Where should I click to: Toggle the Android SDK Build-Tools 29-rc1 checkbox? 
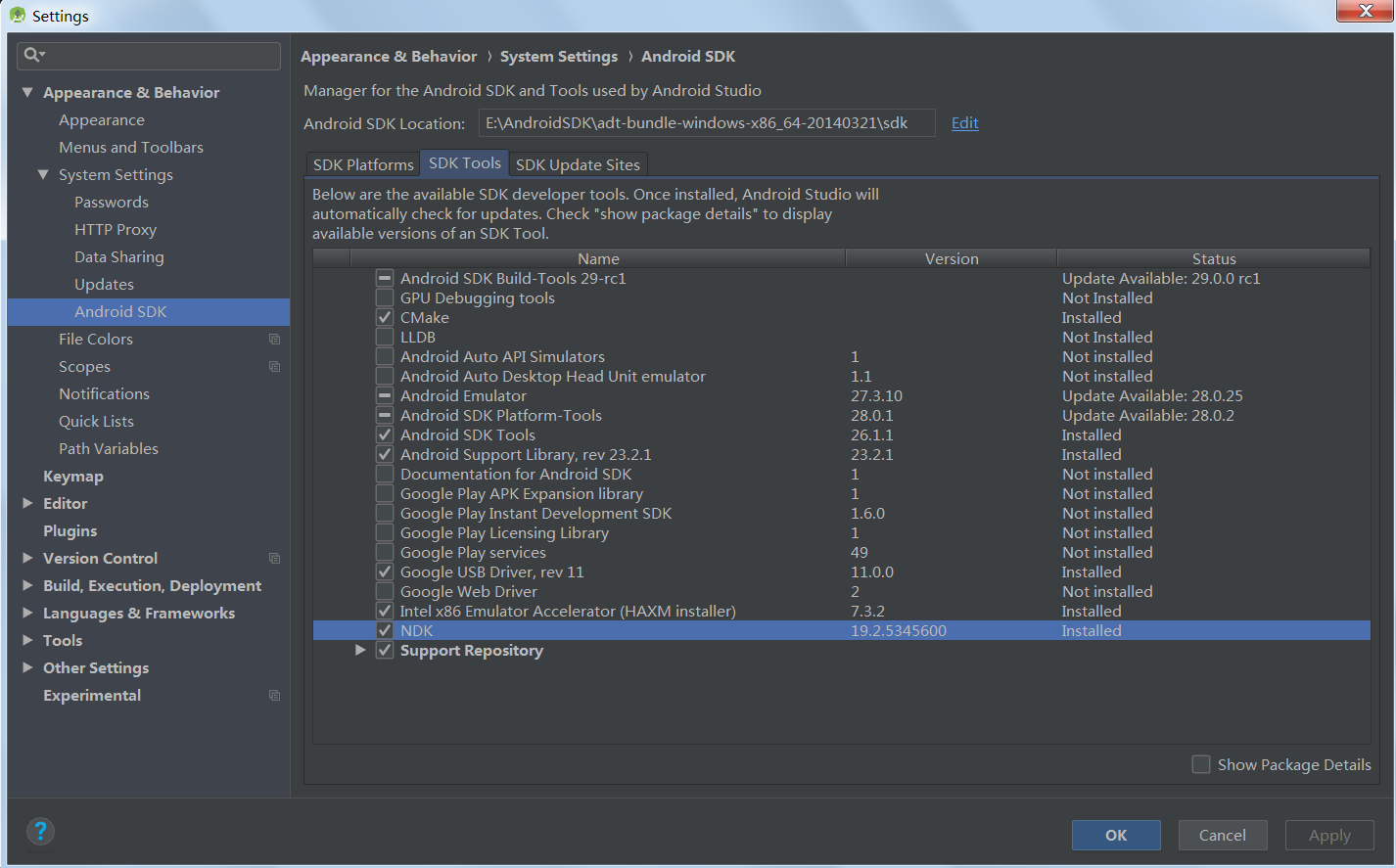tap(385, 279)
